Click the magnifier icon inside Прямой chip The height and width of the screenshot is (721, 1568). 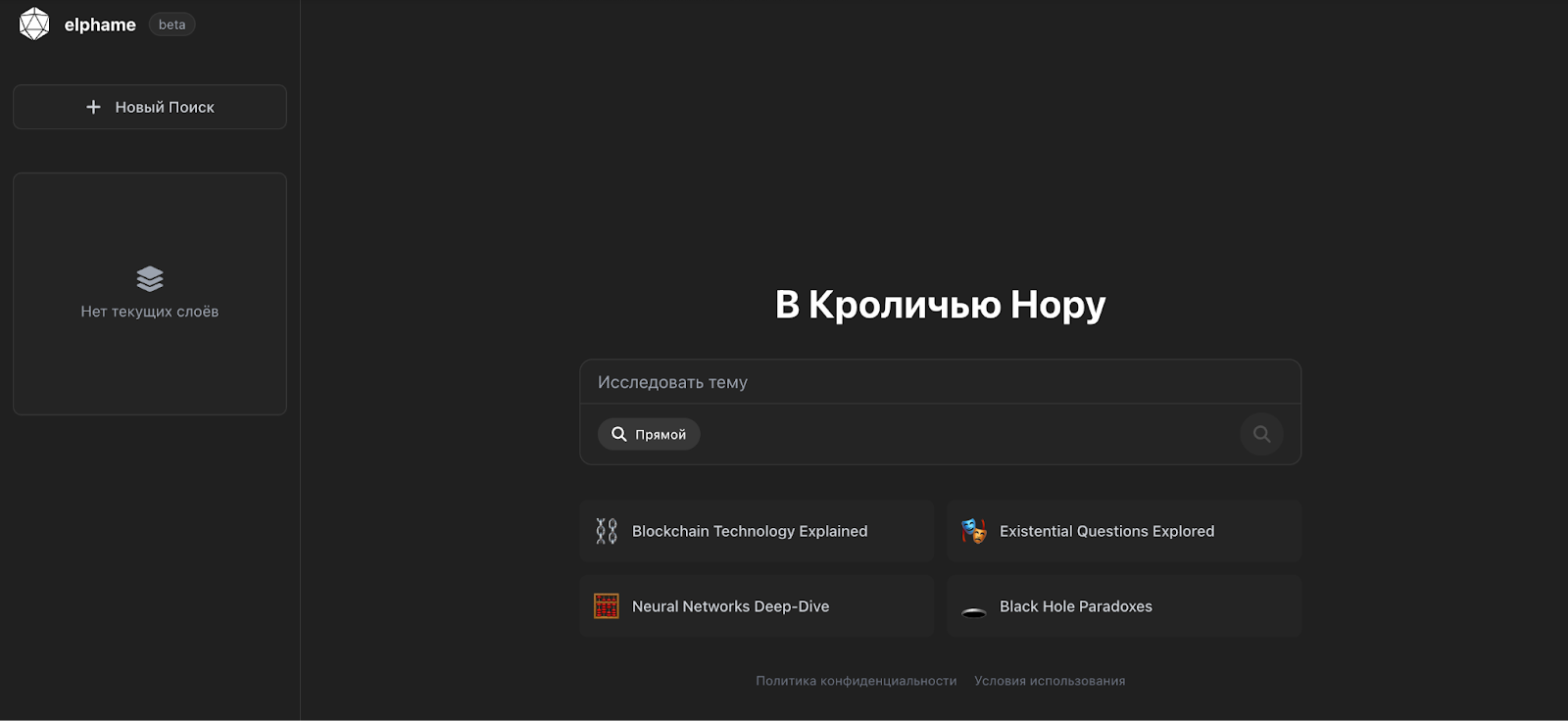618,434
